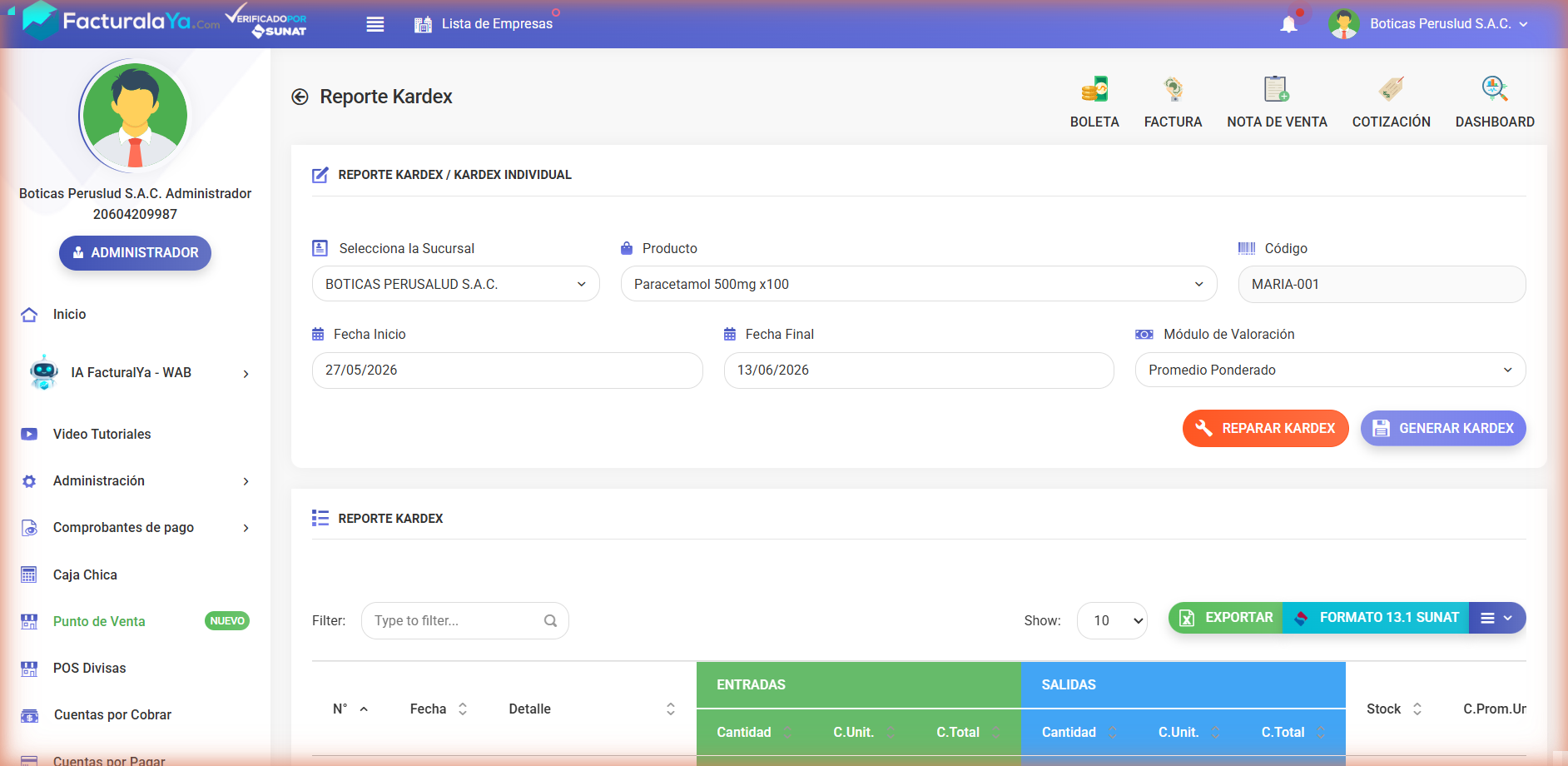Open the Factura shortcut icon
The image size is (1568, 766).
point(1173,89)
